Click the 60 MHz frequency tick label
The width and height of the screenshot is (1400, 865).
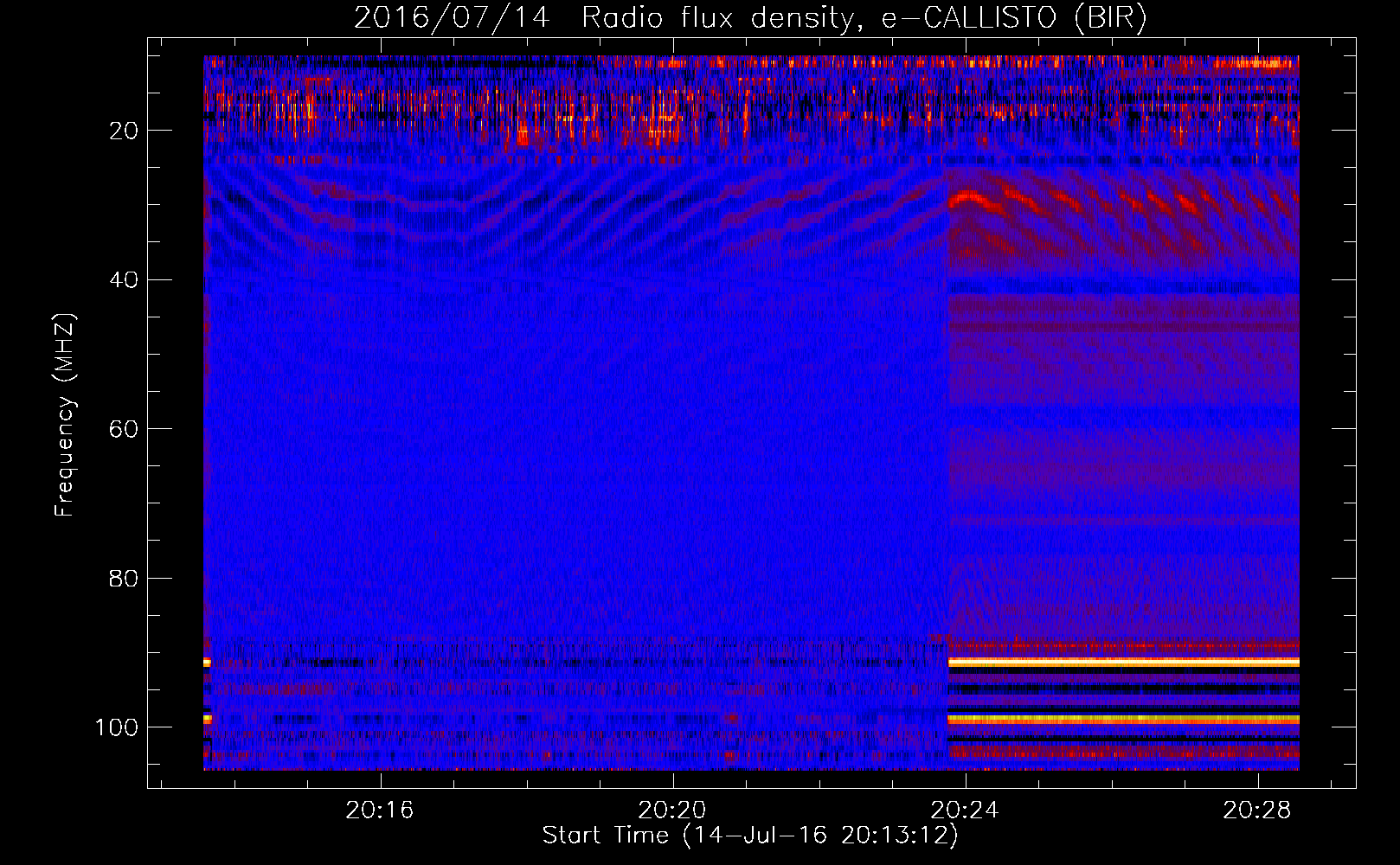click(124, 429)
